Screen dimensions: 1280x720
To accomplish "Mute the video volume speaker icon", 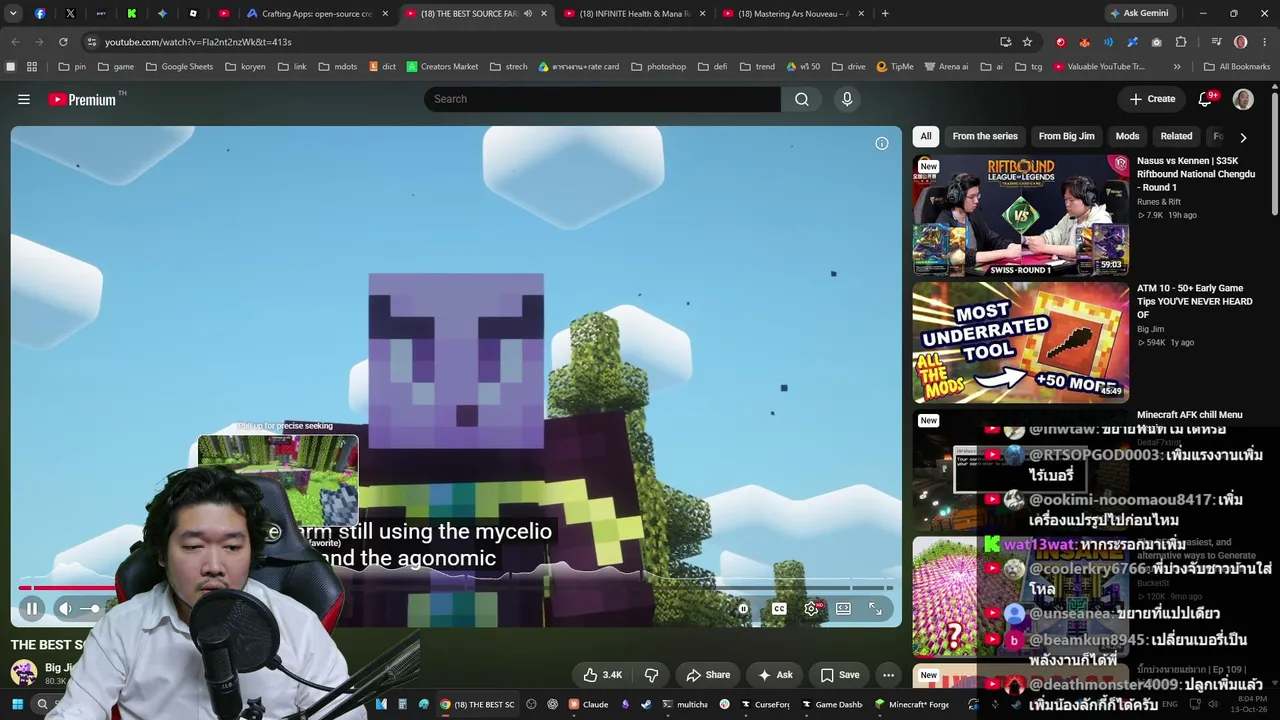I will pos(65,608).
